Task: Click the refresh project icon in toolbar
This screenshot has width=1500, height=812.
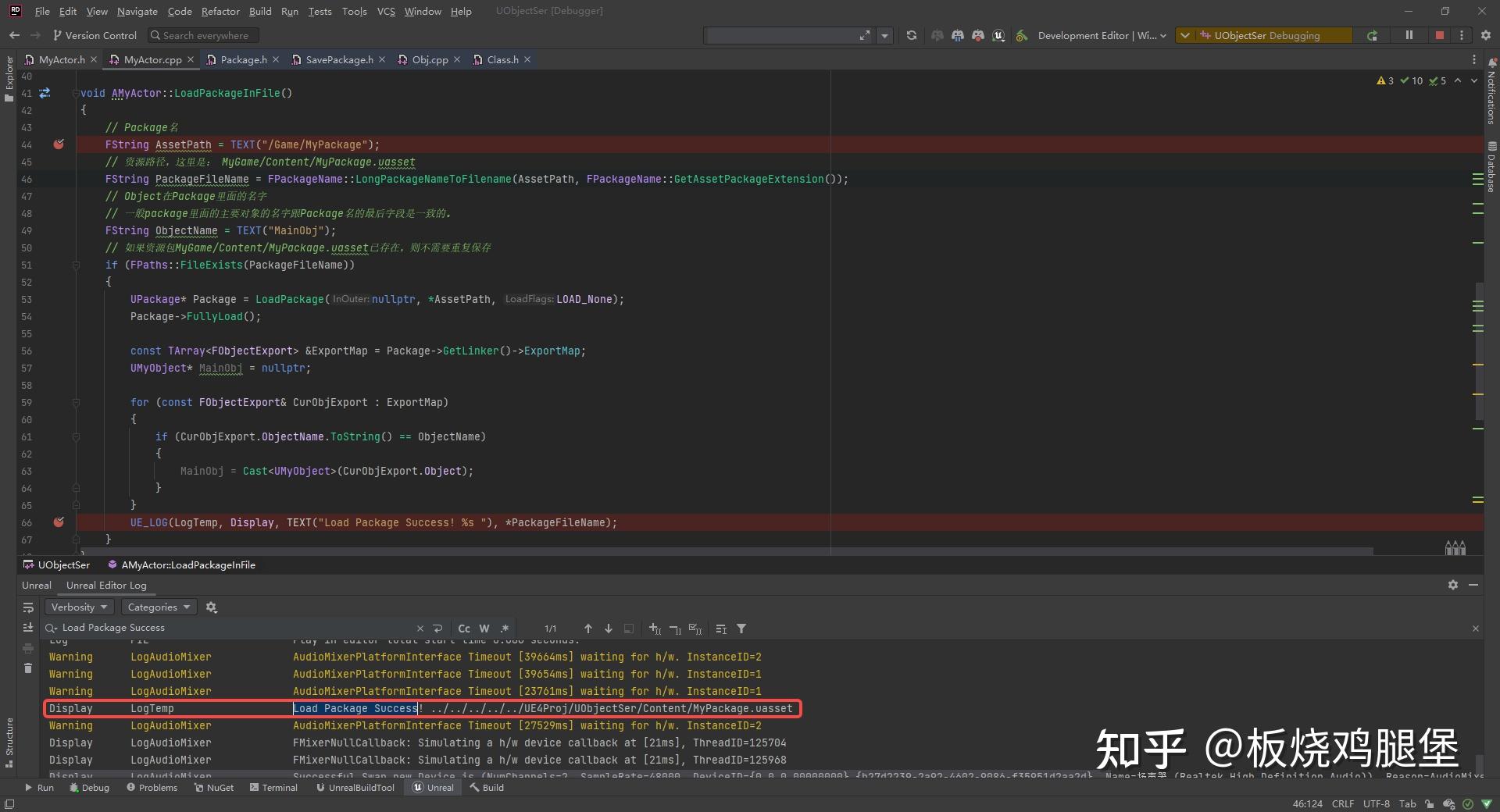Action: click(911, 35)
